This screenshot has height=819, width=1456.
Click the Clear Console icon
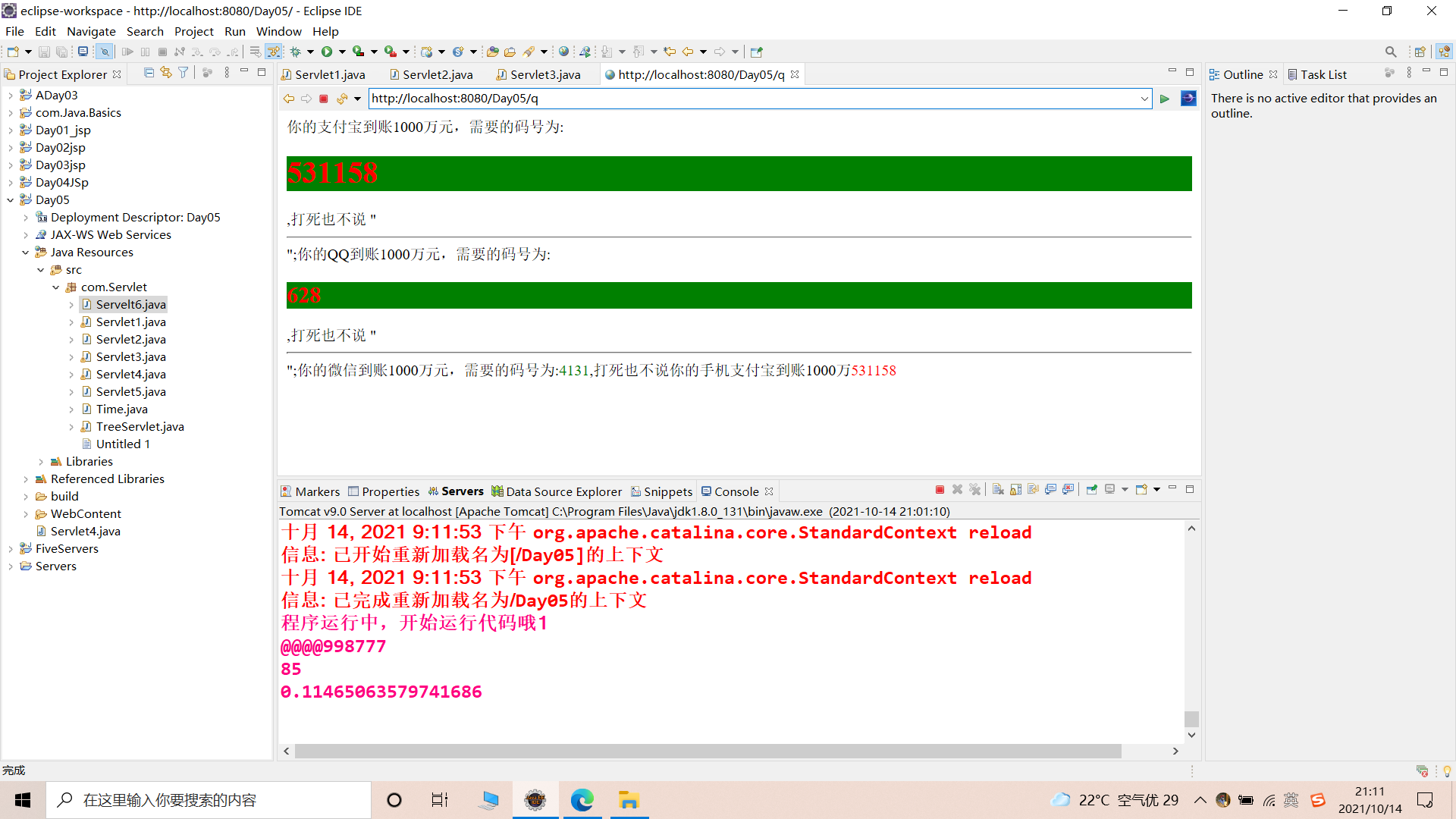998,490
